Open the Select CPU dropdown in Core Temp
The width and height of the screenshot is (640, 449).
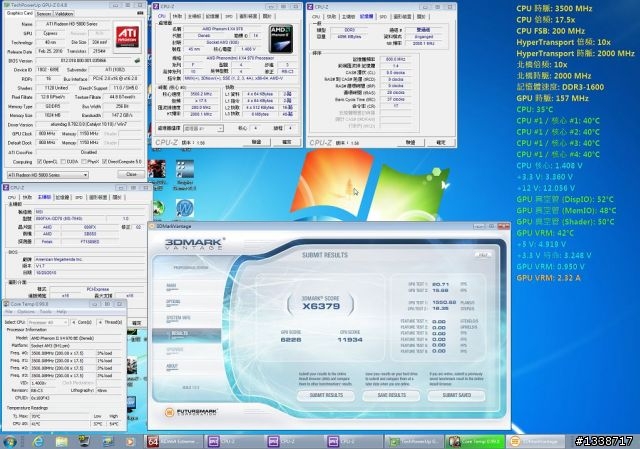[47, 322]
